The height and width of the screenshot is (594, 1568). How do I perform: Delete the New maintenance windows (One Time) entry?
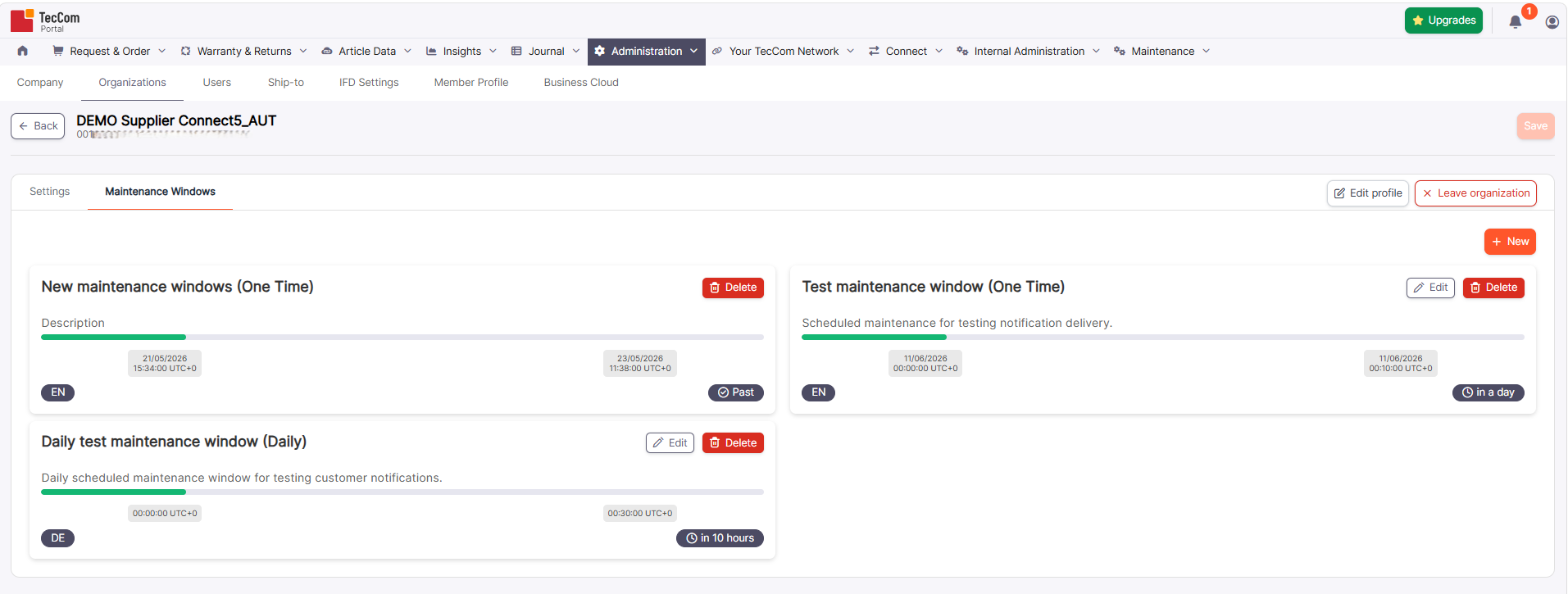pyautogui.click(x=733, y=288)
